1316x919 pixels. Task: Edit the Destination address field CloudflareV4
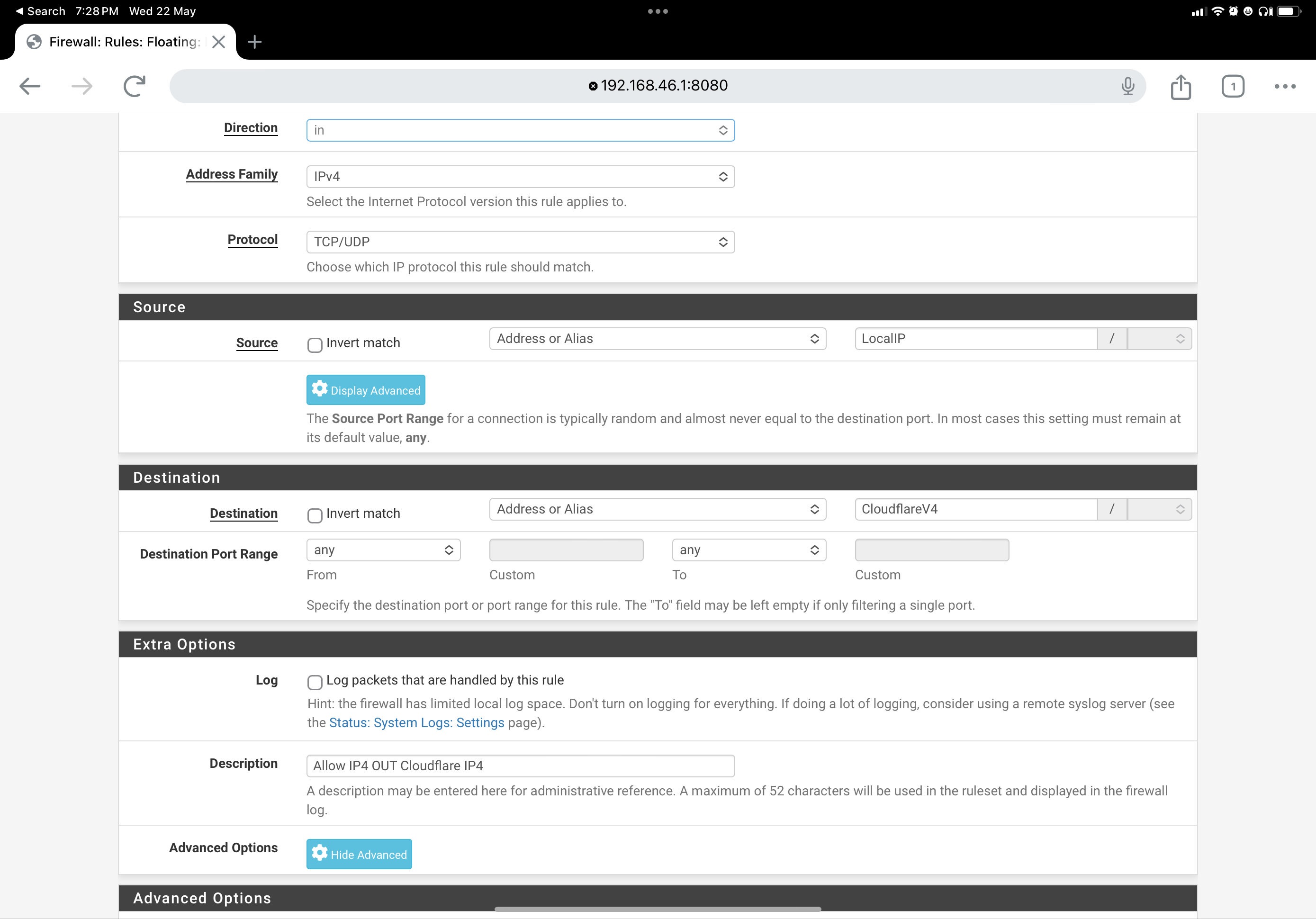point(976,509)
